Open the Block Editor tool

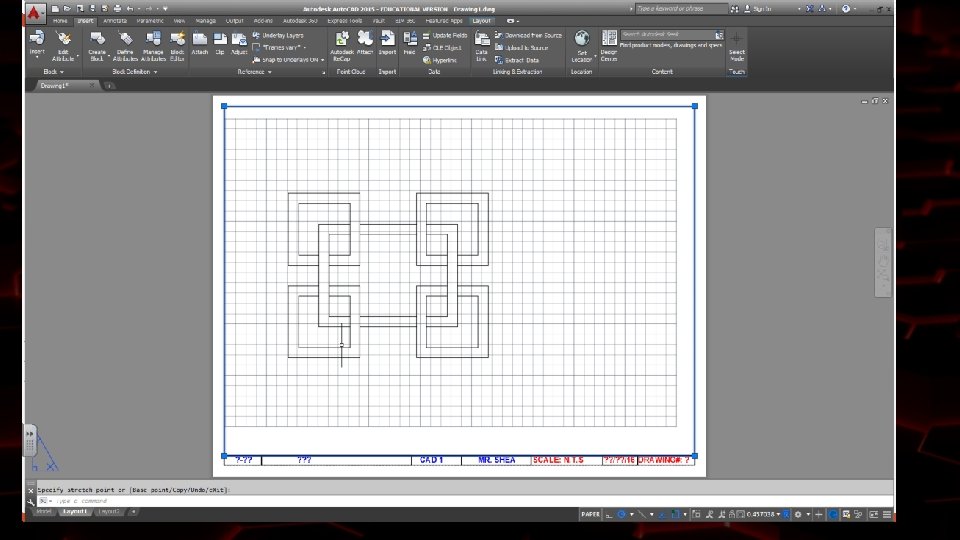[x=178, y=47]
